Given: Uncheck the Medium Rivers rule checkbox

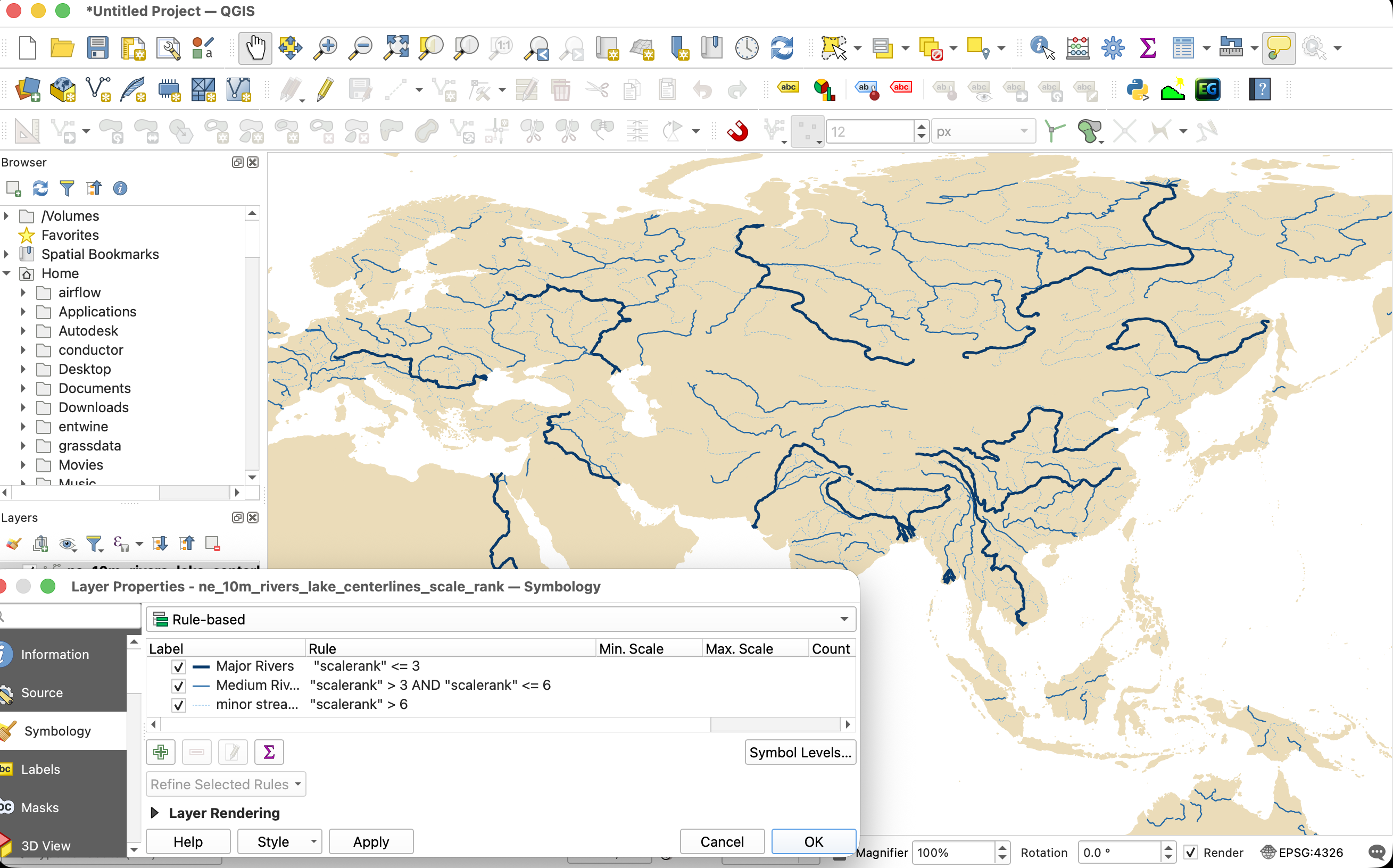Looking at the screenshot, I should click(179, 686).
